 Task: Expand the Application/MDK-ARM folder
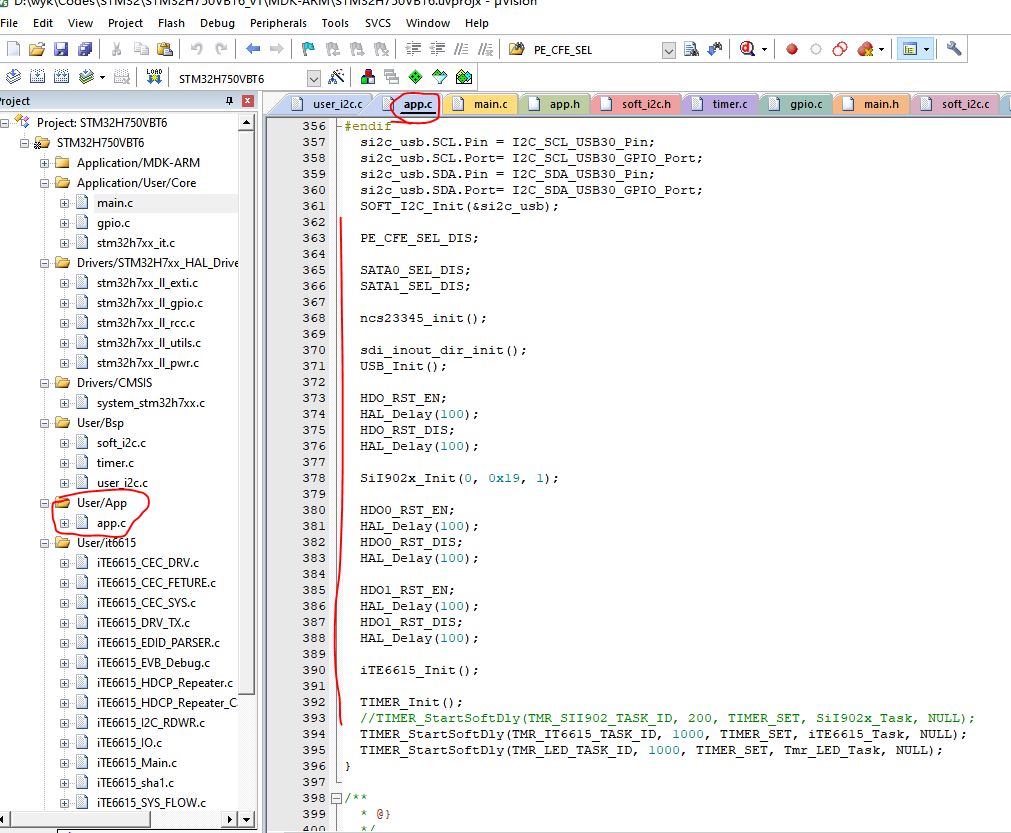click(44, 163)
